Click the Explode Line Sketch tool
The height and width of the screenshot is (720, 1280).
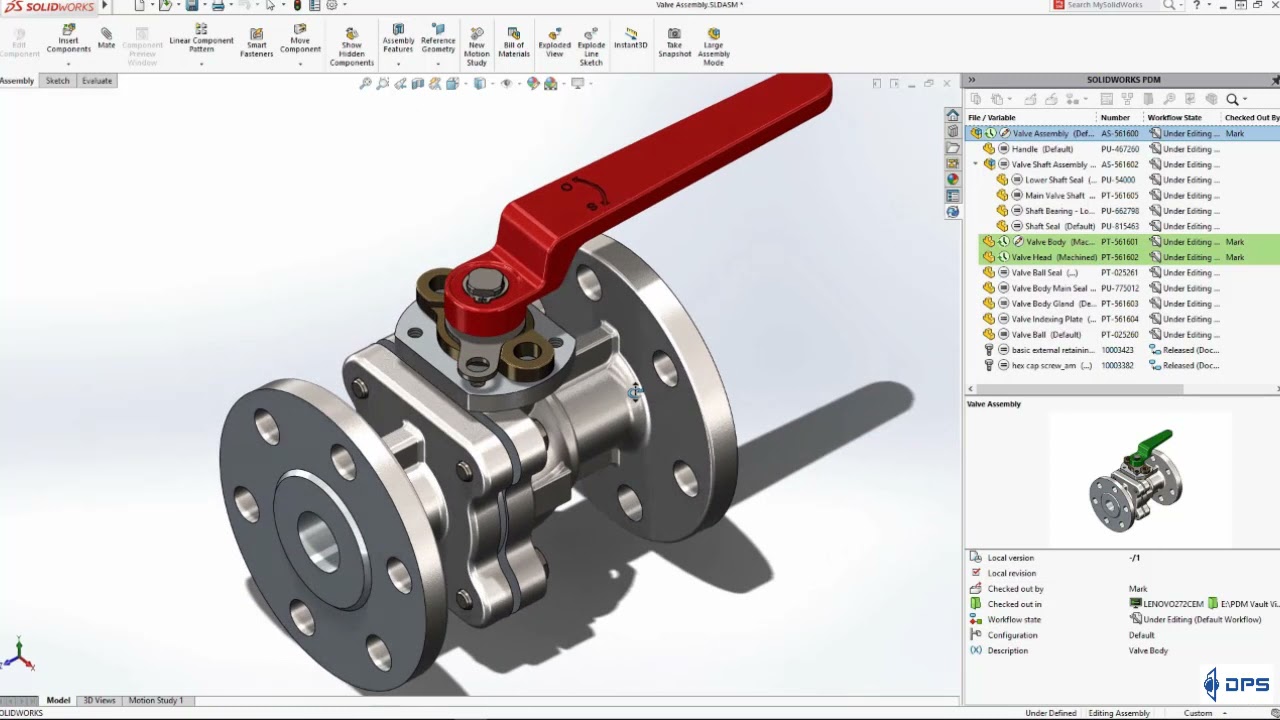(x=591, y=47)
